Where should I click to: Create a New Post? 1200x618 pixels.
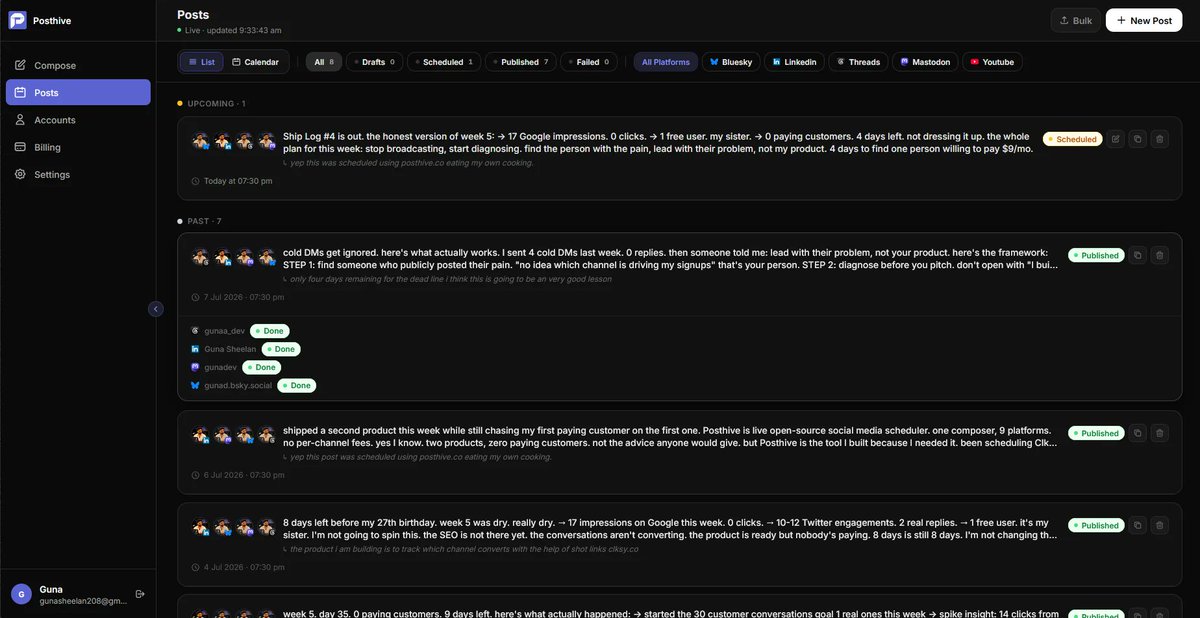[1143, 20]
